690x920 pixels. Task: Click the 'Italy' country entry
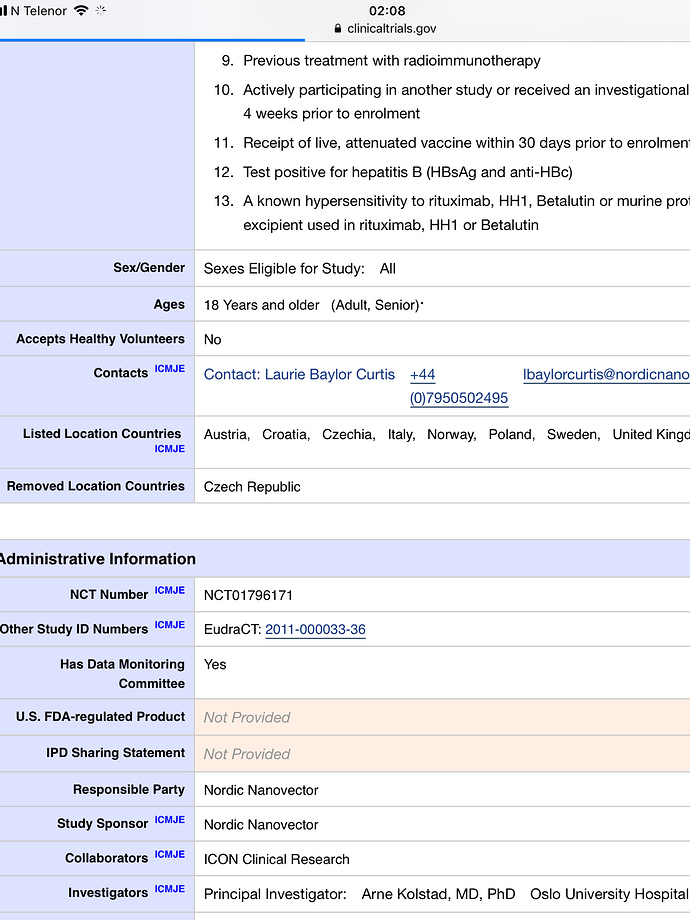coord(401,434)
